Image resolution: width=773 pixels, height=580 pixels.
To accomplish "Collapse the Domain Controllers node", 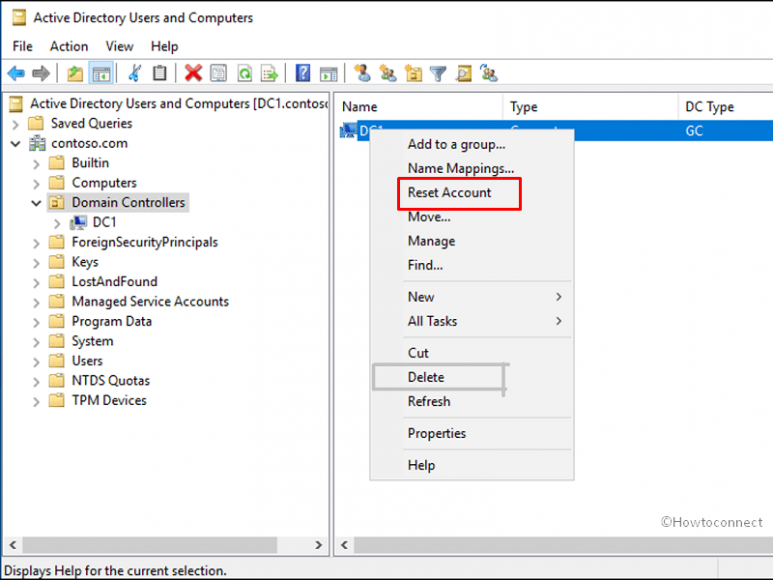I will [x=36, y=203].
